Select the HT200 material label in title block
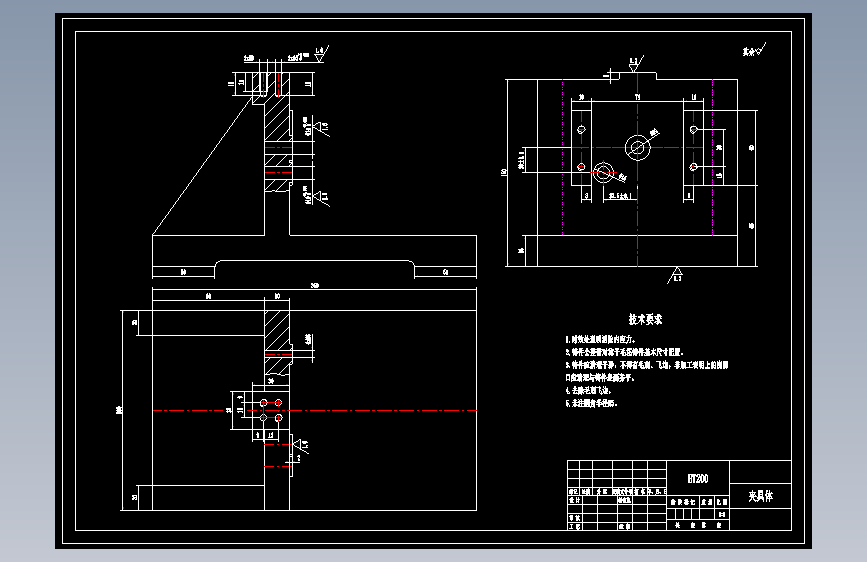This screenshot has height=562, width=867. 698,479
